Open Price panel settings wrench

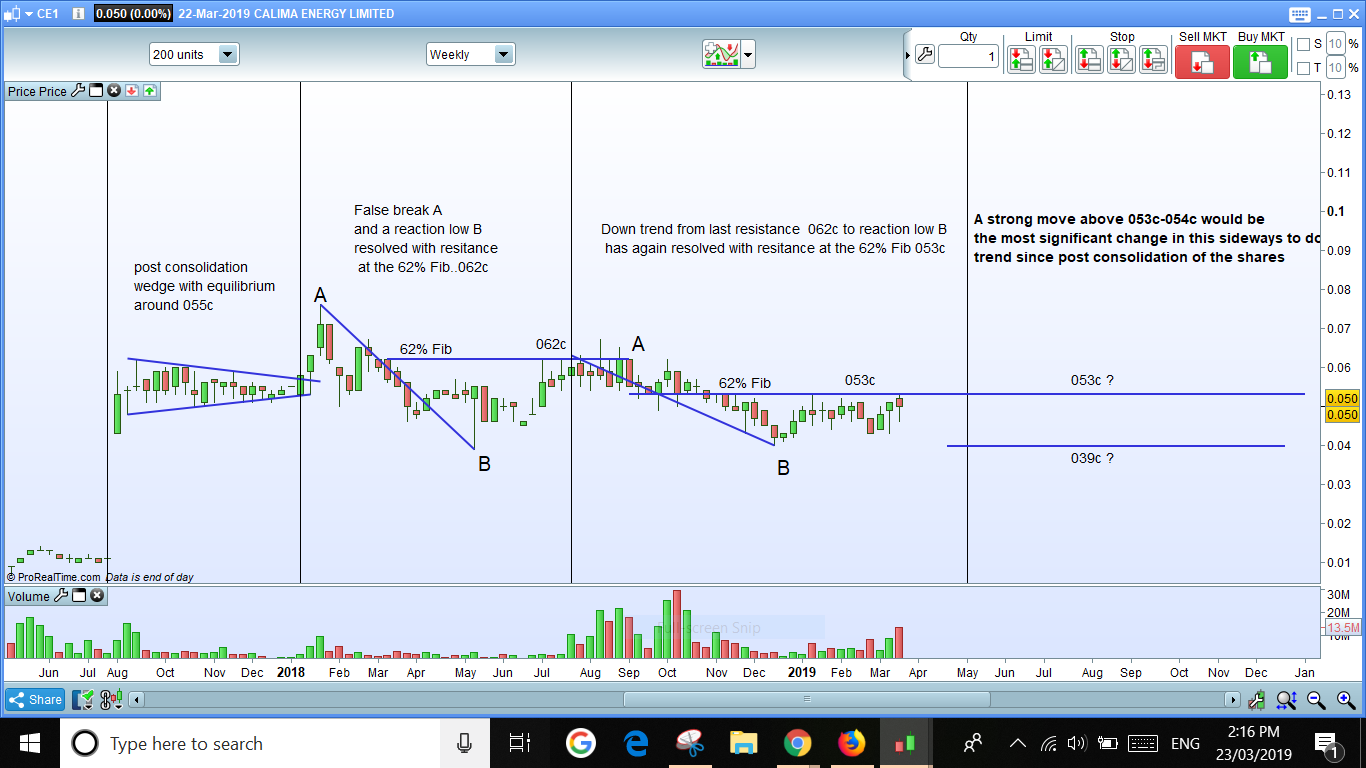78,91
